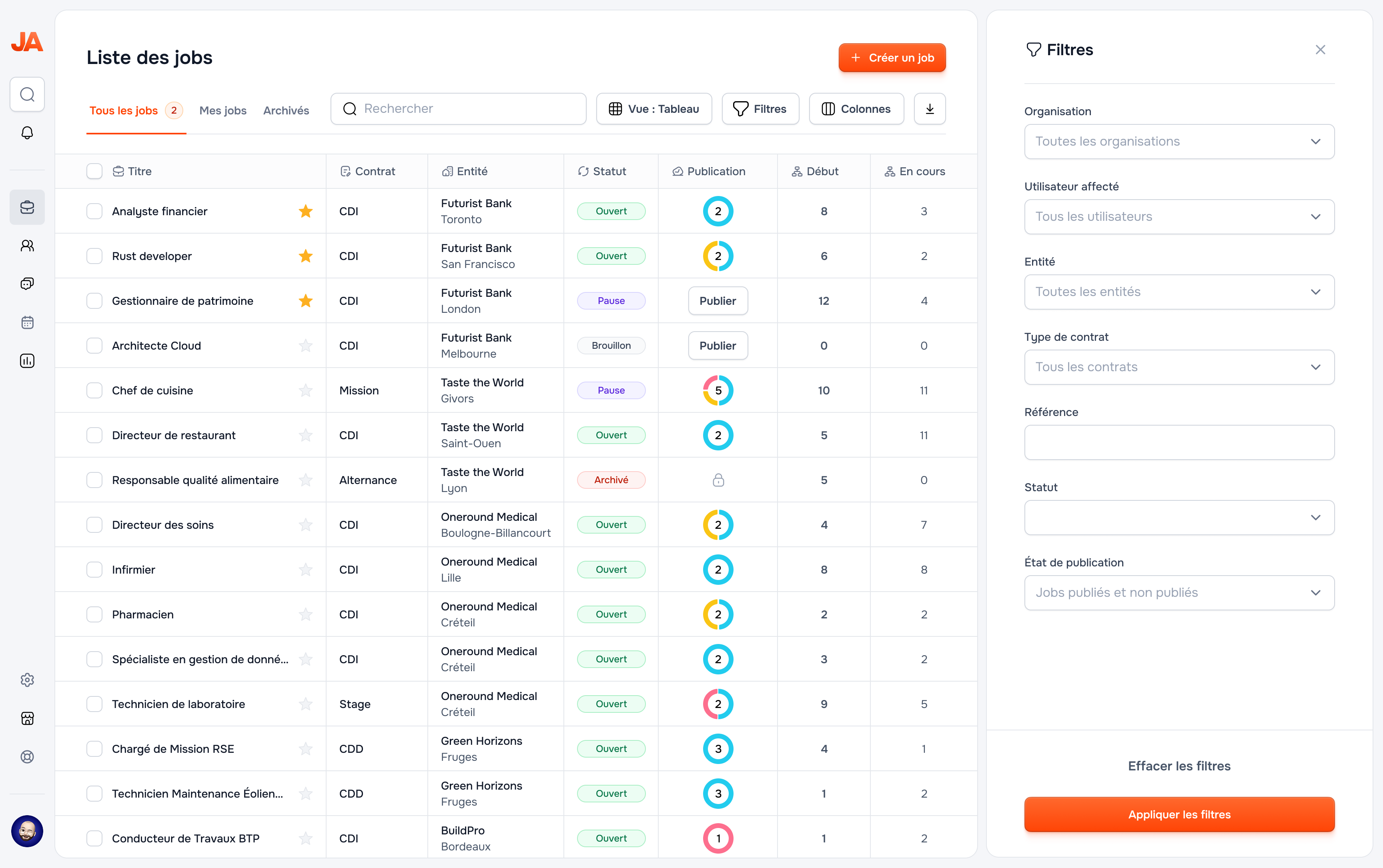
Task: Toggle the select-all checkbox in header
Action: pos(94,171)
